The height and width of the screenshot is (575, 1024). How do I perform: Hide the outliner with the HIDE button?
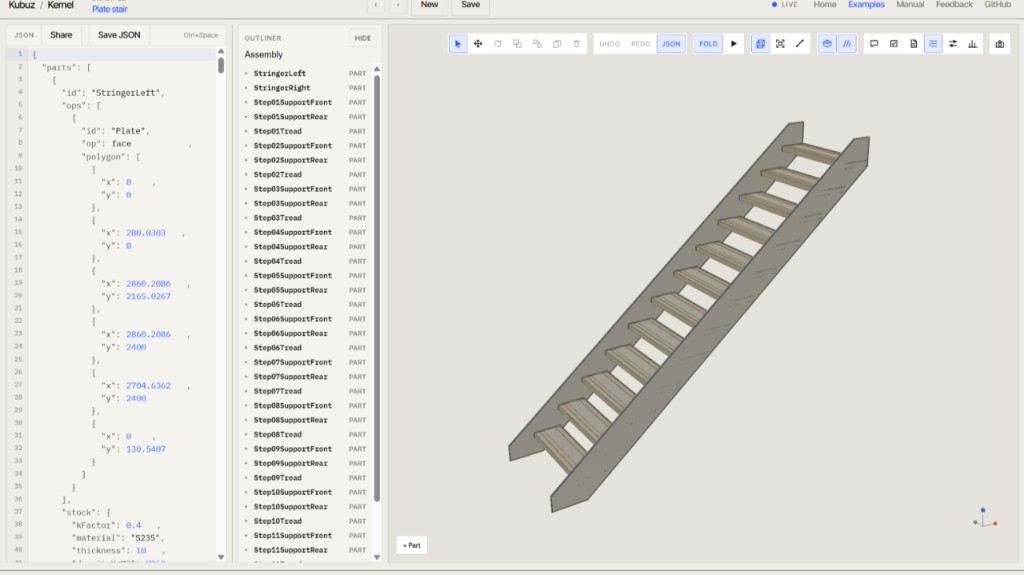[363, 38]
